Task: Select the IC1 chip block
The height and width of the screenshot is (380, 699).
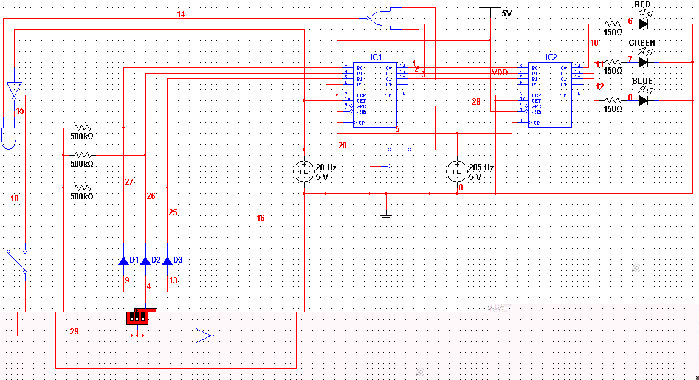Action: [375, 95]
